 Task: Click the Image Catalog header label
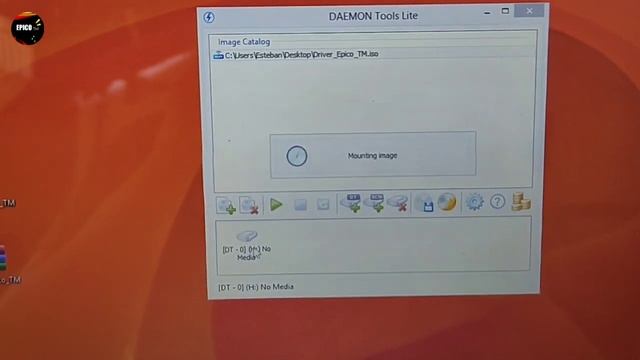tap(244, 42)
